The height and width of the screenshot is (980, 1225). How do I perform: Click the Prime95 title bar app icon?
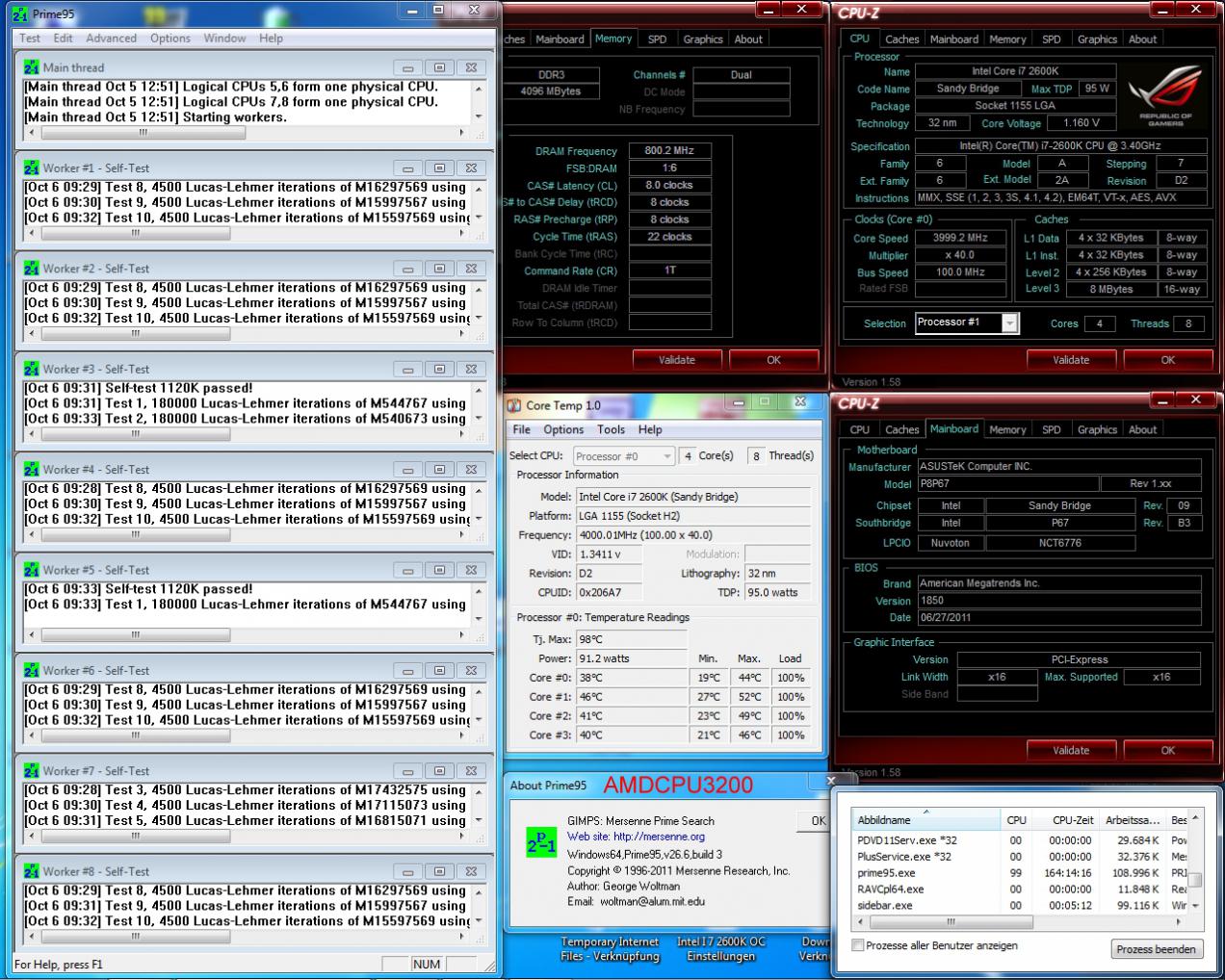20,14
